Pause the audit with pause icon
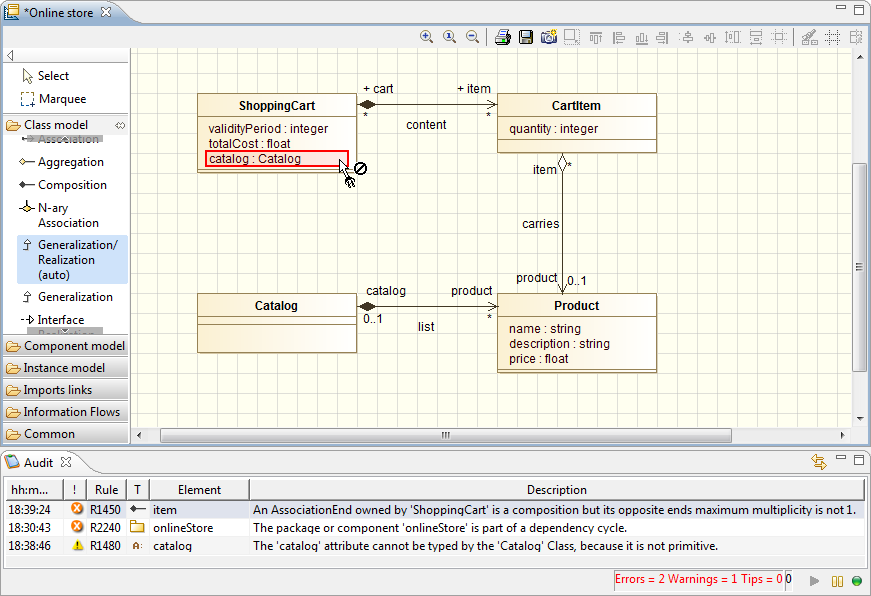 pyautogui.click(x=838, y=581)
